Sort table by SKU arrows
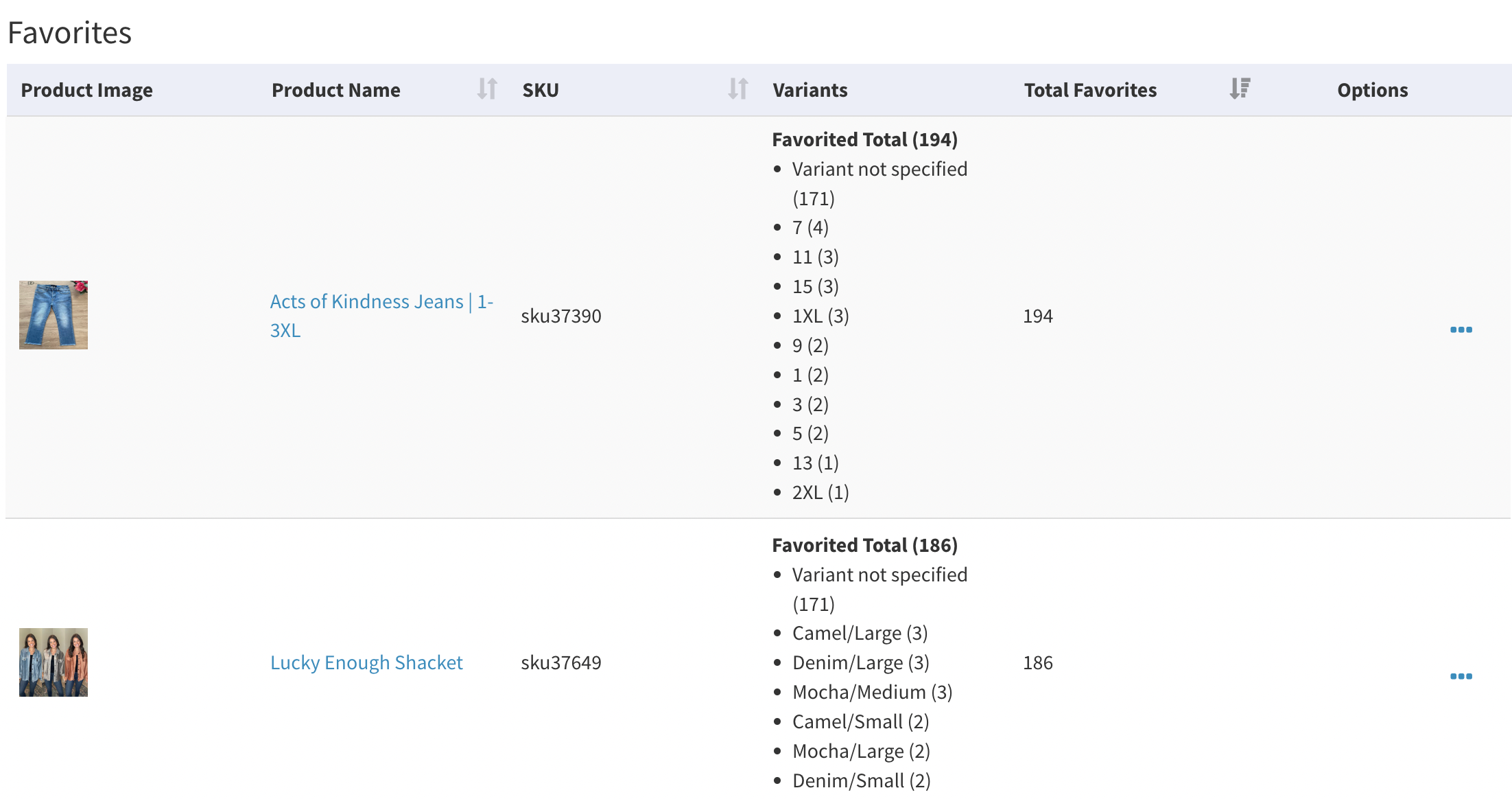 [737, 89]
